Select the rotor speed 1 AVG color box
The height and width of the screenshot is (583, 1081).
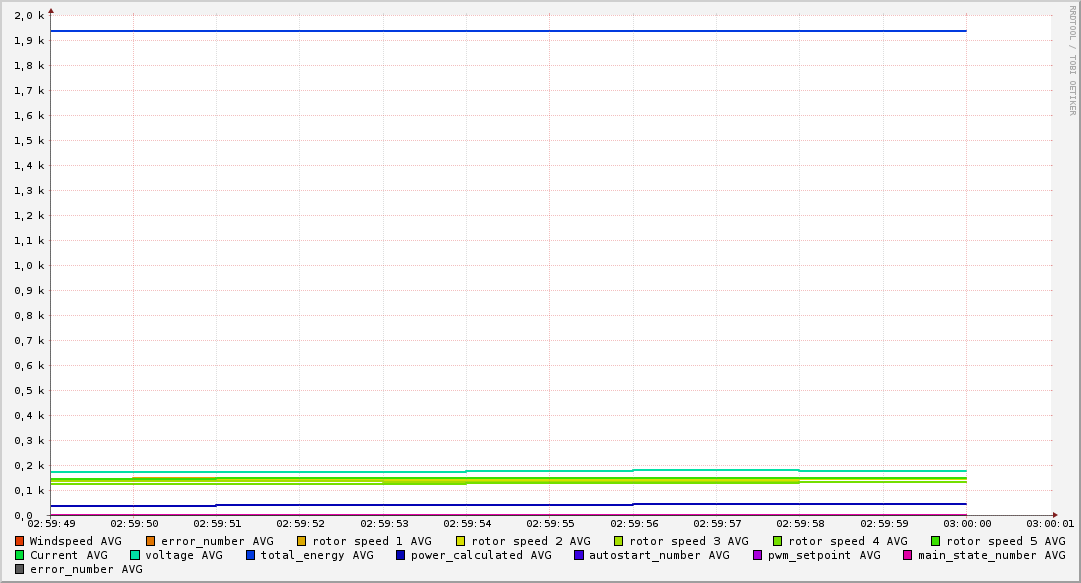tap(302, 541)
